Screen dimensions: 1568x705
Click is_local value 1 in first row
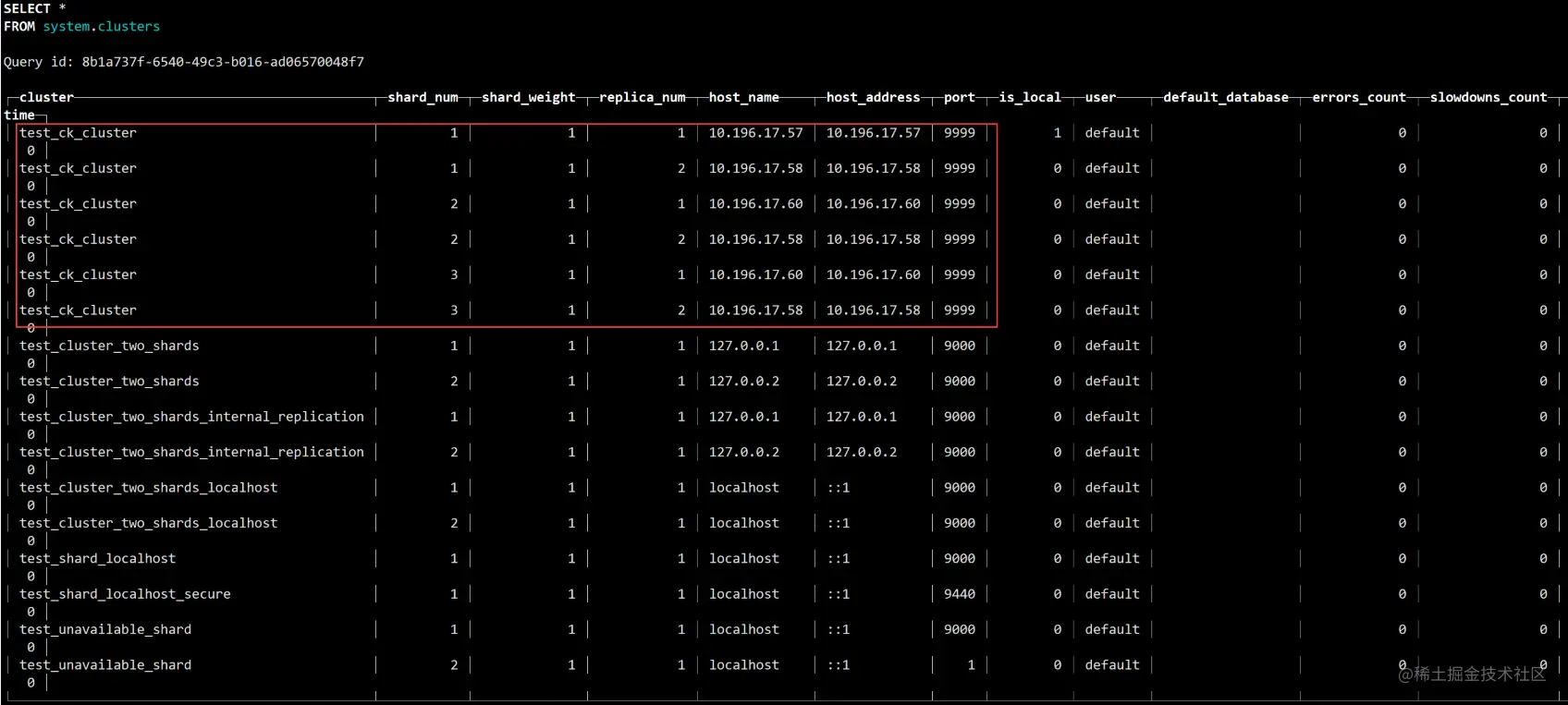coord(1058,133)
